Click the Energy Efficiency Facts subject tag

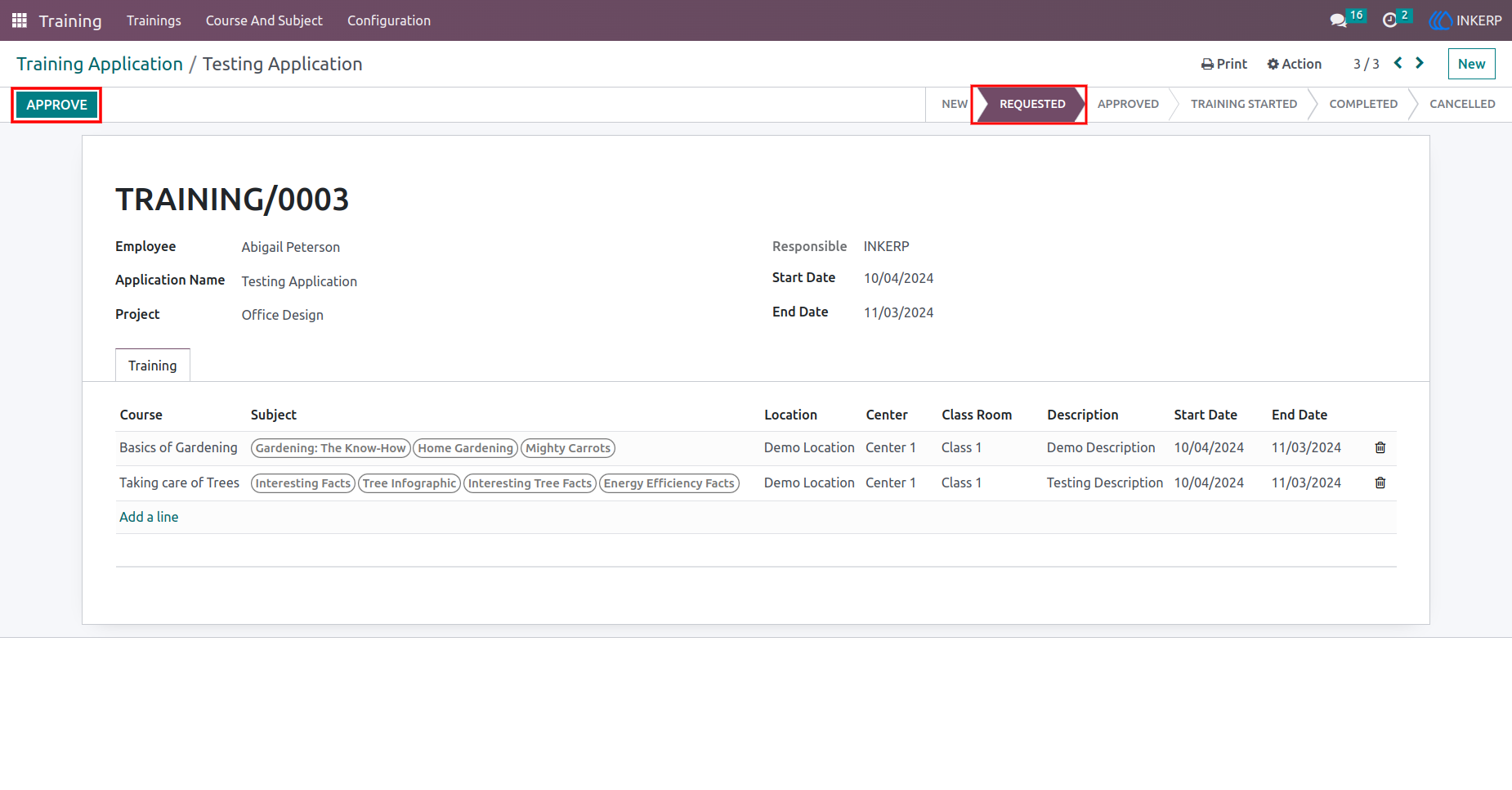point(669,483)
